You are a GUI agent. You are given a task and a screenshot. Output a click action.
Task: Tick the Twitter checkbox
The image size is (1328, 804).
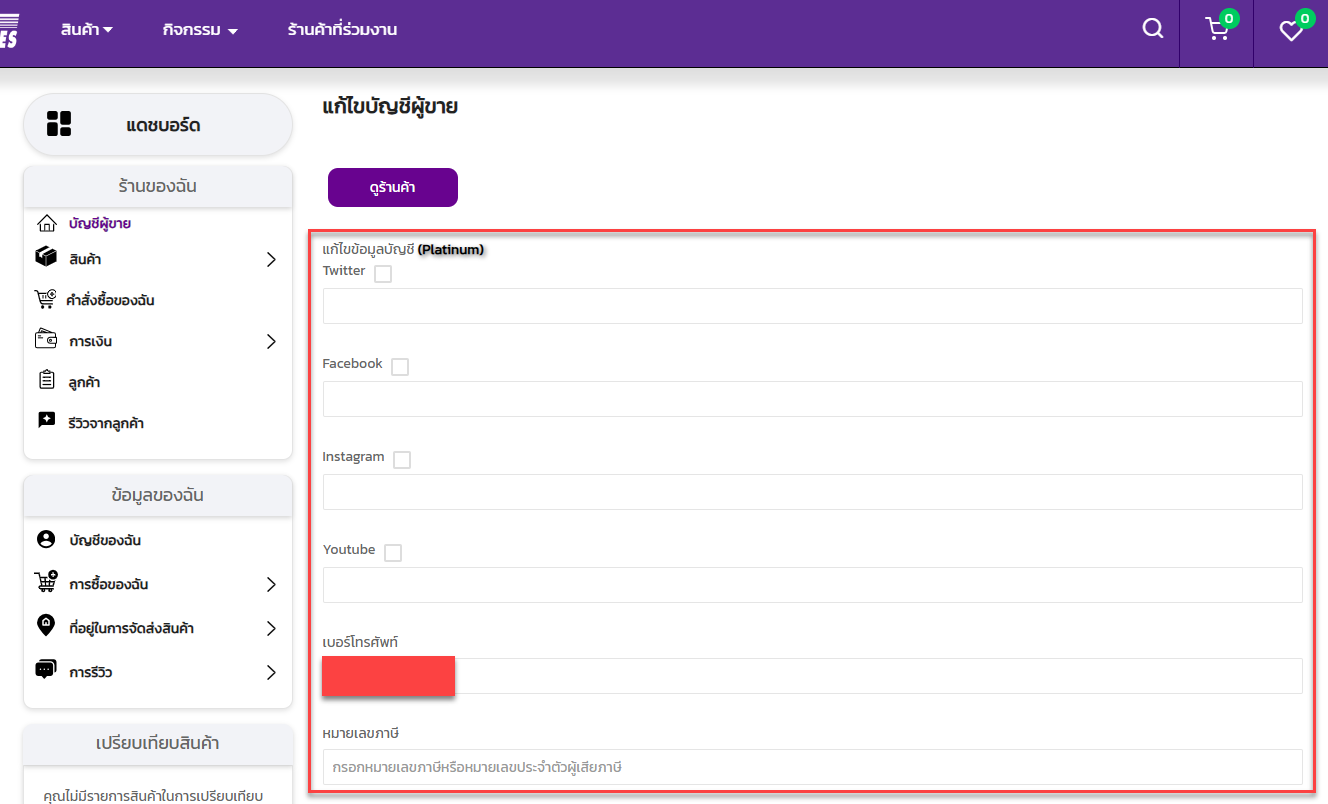[x=383, y=274]
